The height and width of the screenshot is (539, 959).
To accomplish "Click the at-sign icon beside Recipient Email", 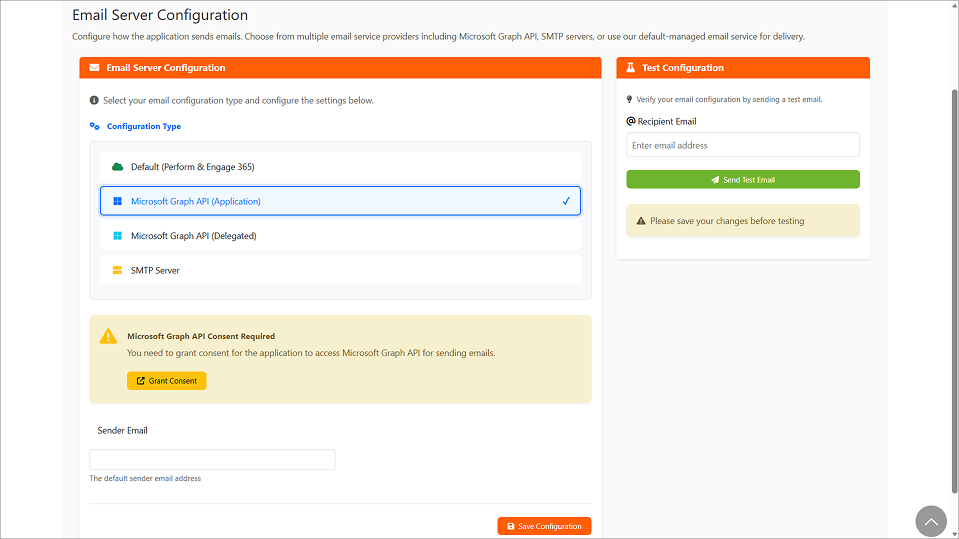I will coord(631,121).
